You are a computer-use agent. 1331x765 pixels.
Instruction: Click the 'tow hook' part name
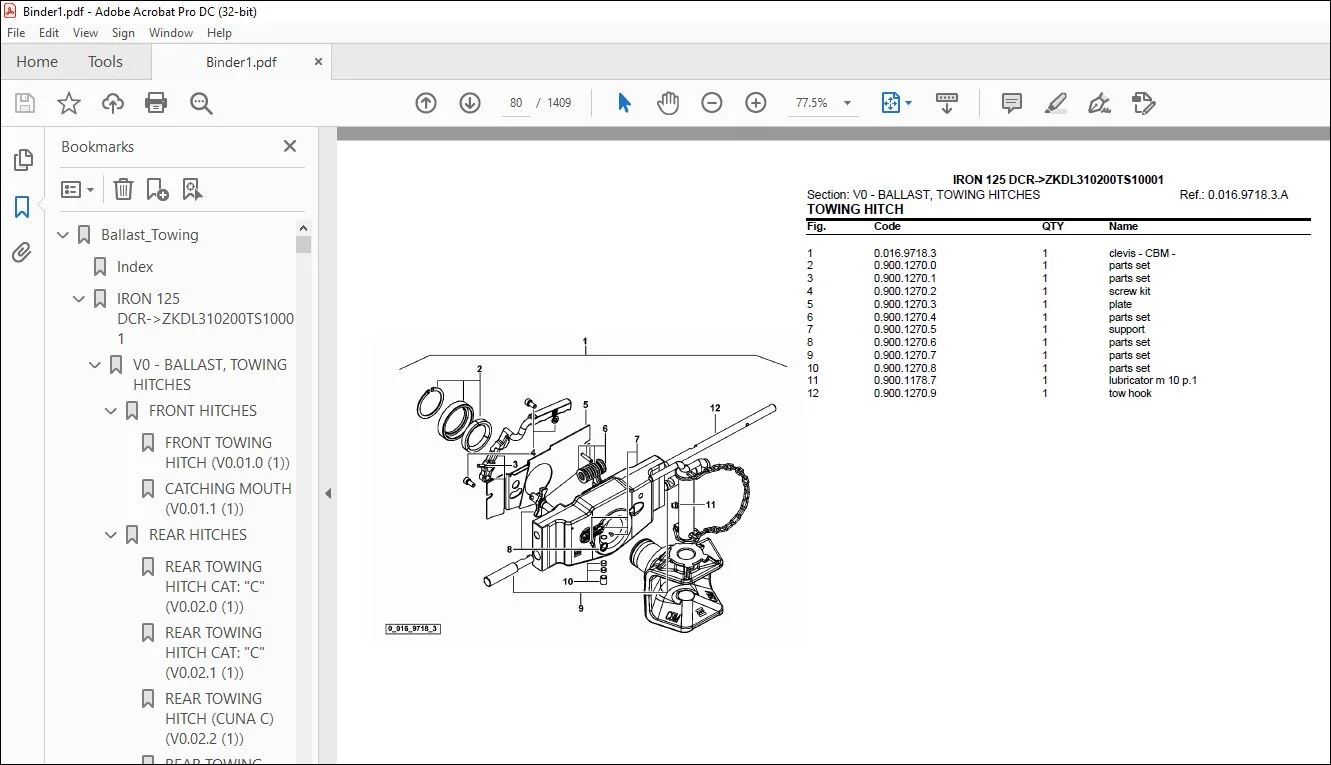tap(1130, 394)
